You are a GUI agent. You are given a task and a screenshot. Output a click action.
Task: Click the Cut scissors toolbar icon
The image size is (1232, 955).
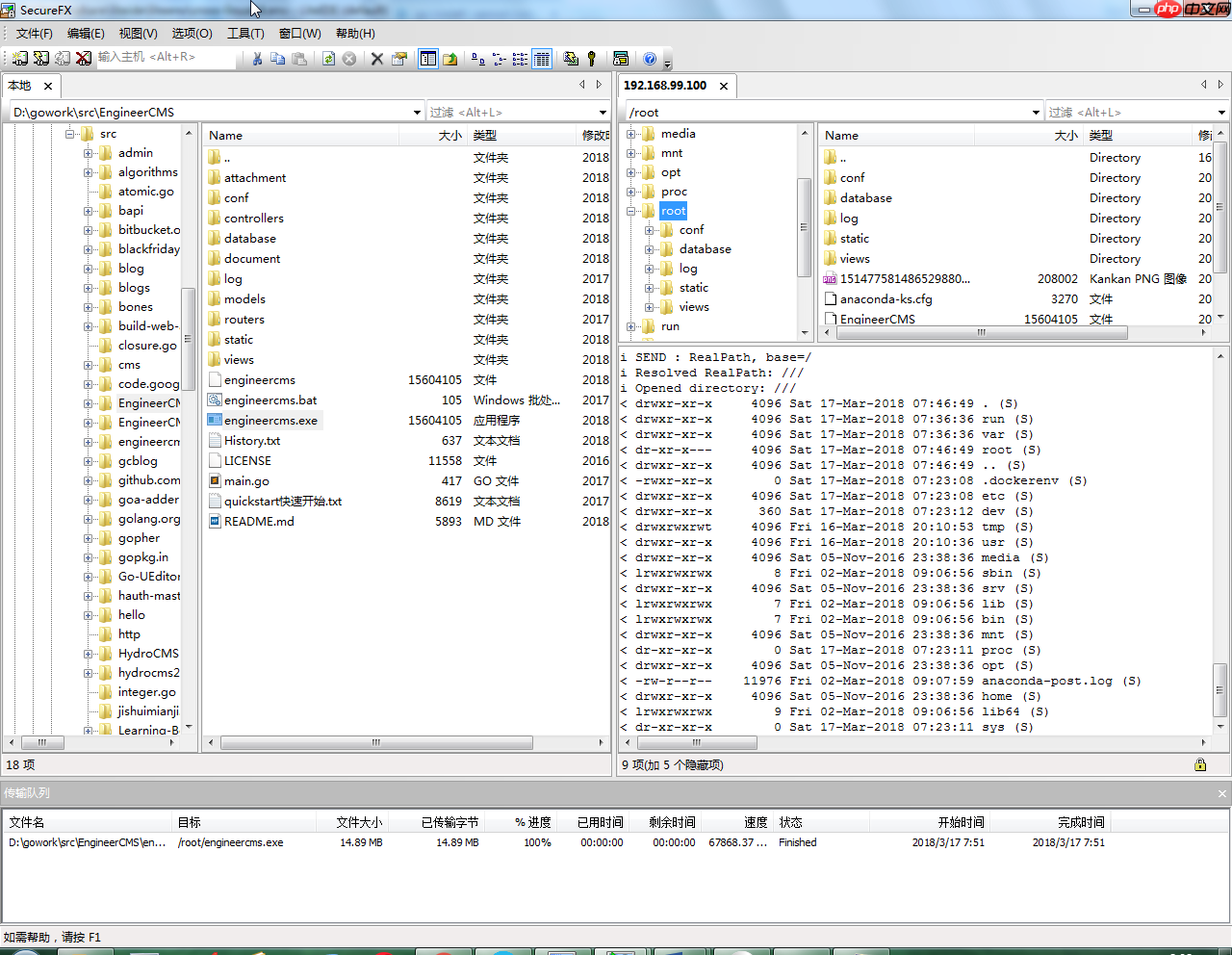coord(257,59)
